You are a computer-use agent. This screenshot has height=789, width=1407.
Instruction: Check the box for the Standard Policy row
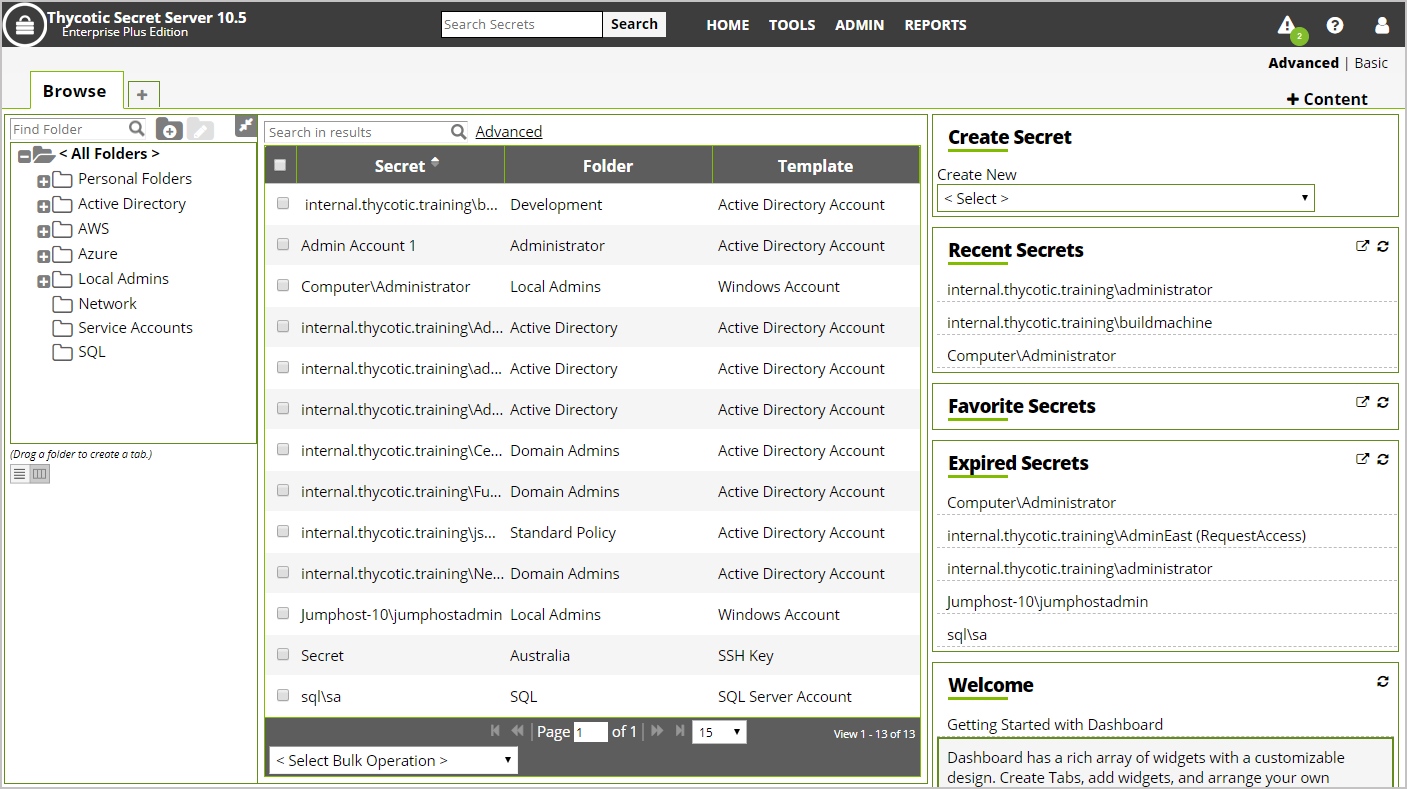pos(283,531)
